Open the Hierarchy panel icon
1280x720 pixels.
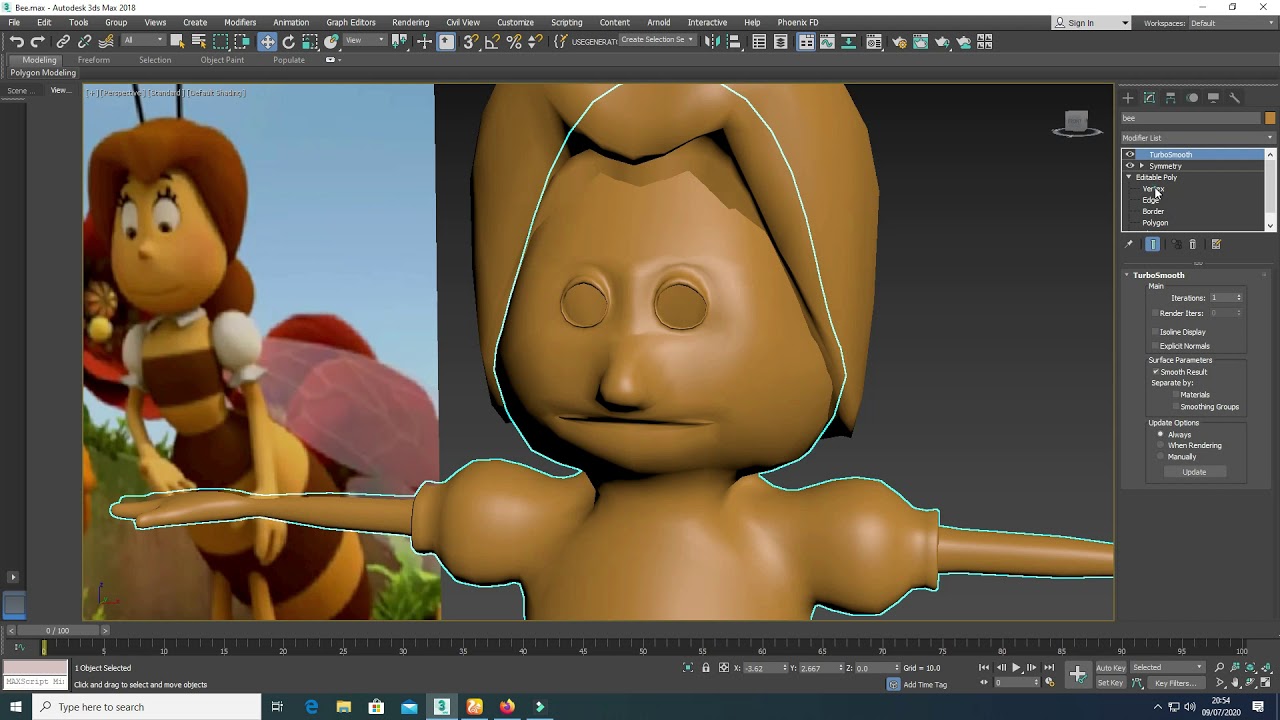1171,97
